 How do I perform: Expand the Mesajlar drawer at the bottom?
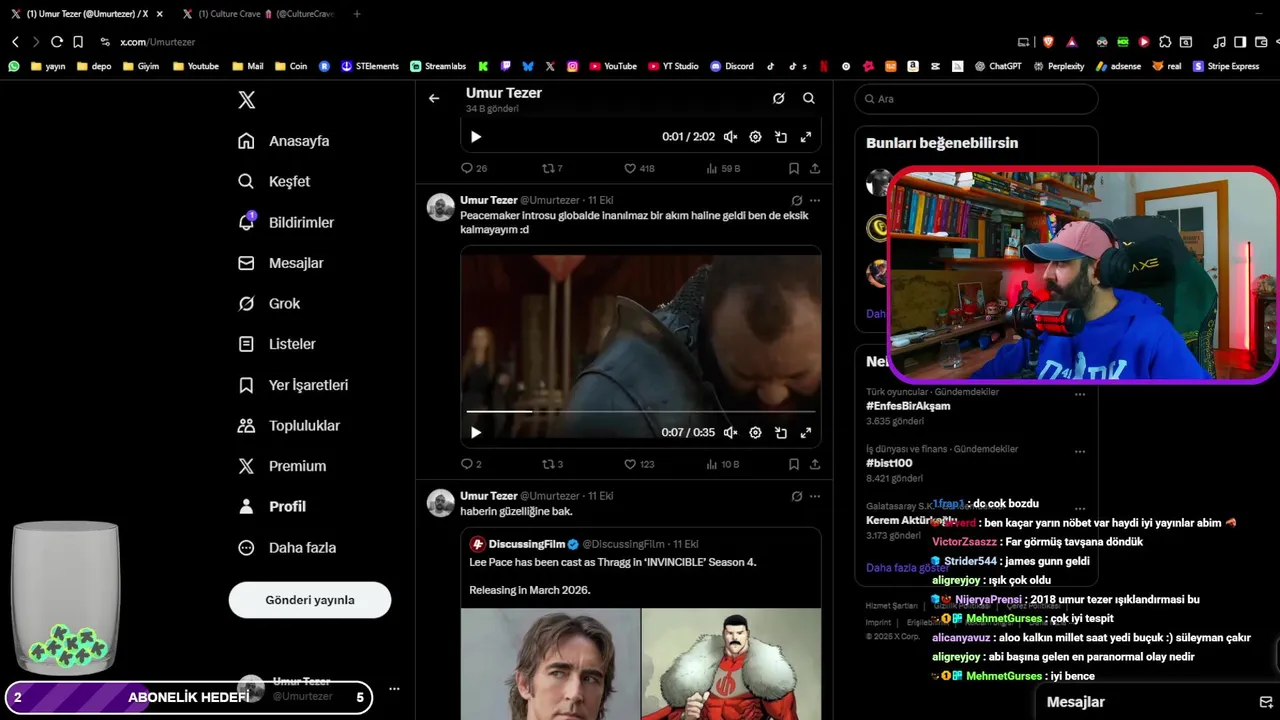(x=1157, y=702)
